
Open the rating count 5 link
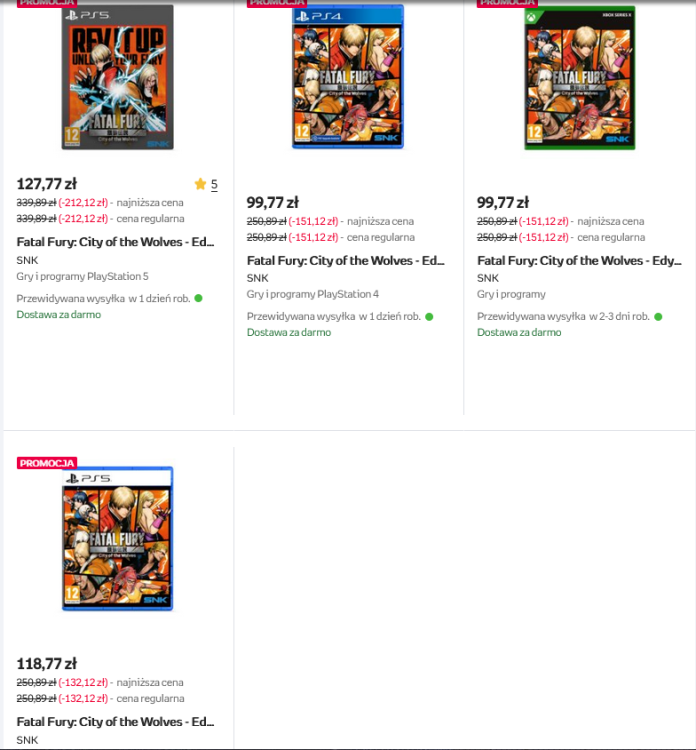[214, 184]
